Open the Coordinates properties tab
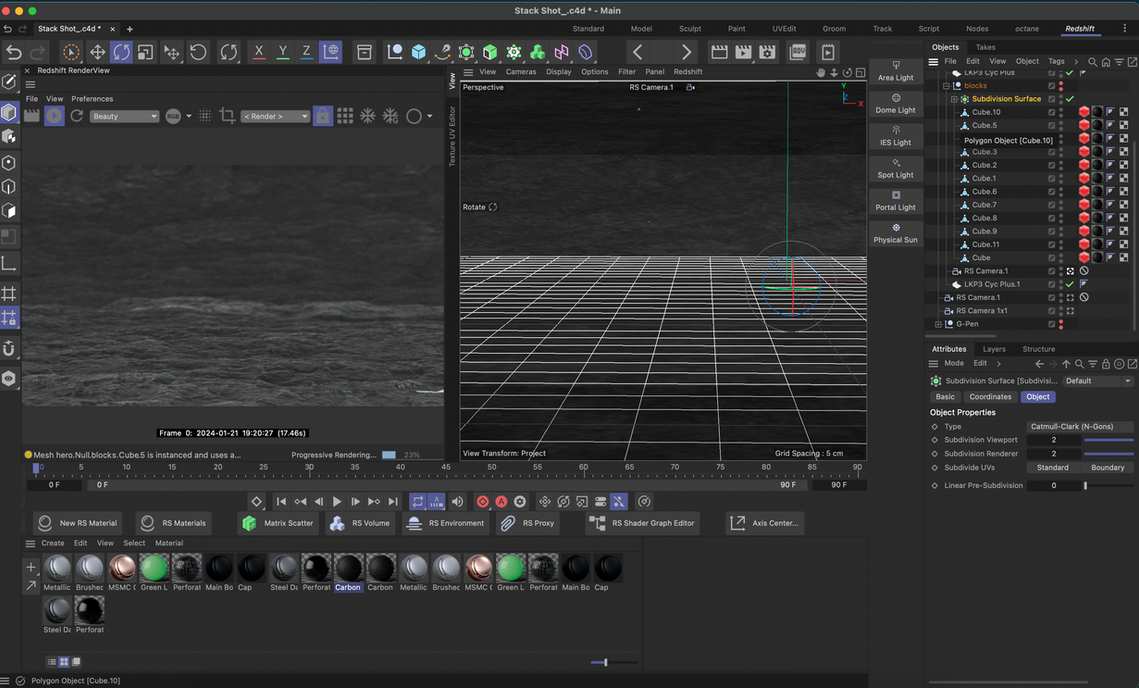 [990, 397]
